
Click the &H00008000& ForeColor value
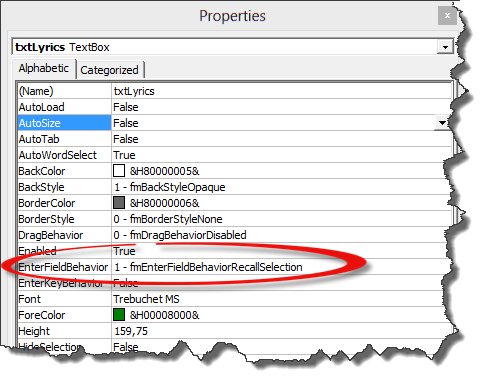[x=164, y=315]
